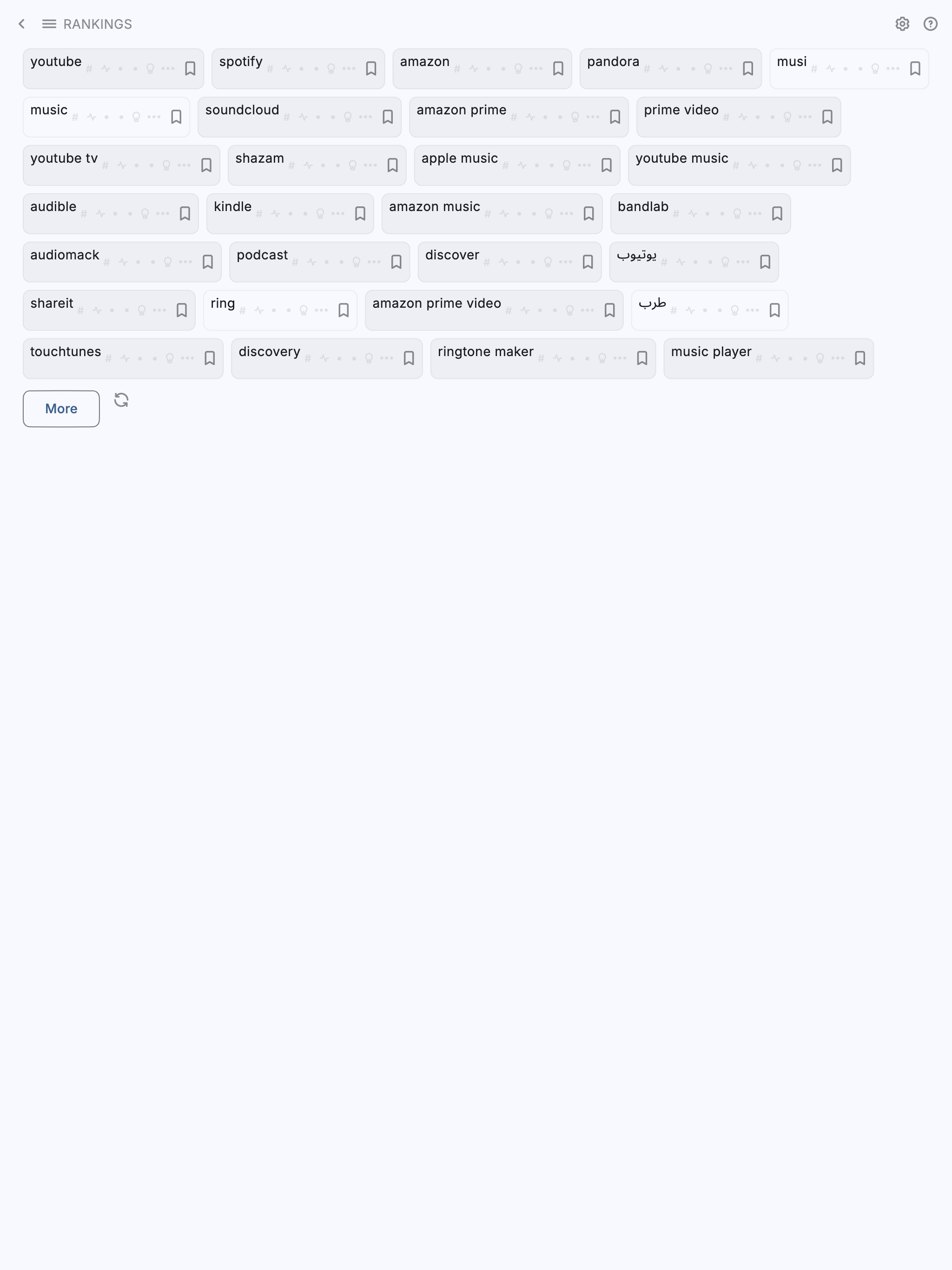Bookmark the spotify keyword
This screenshot has width=952, height=1270.
[x=371, y=69]
